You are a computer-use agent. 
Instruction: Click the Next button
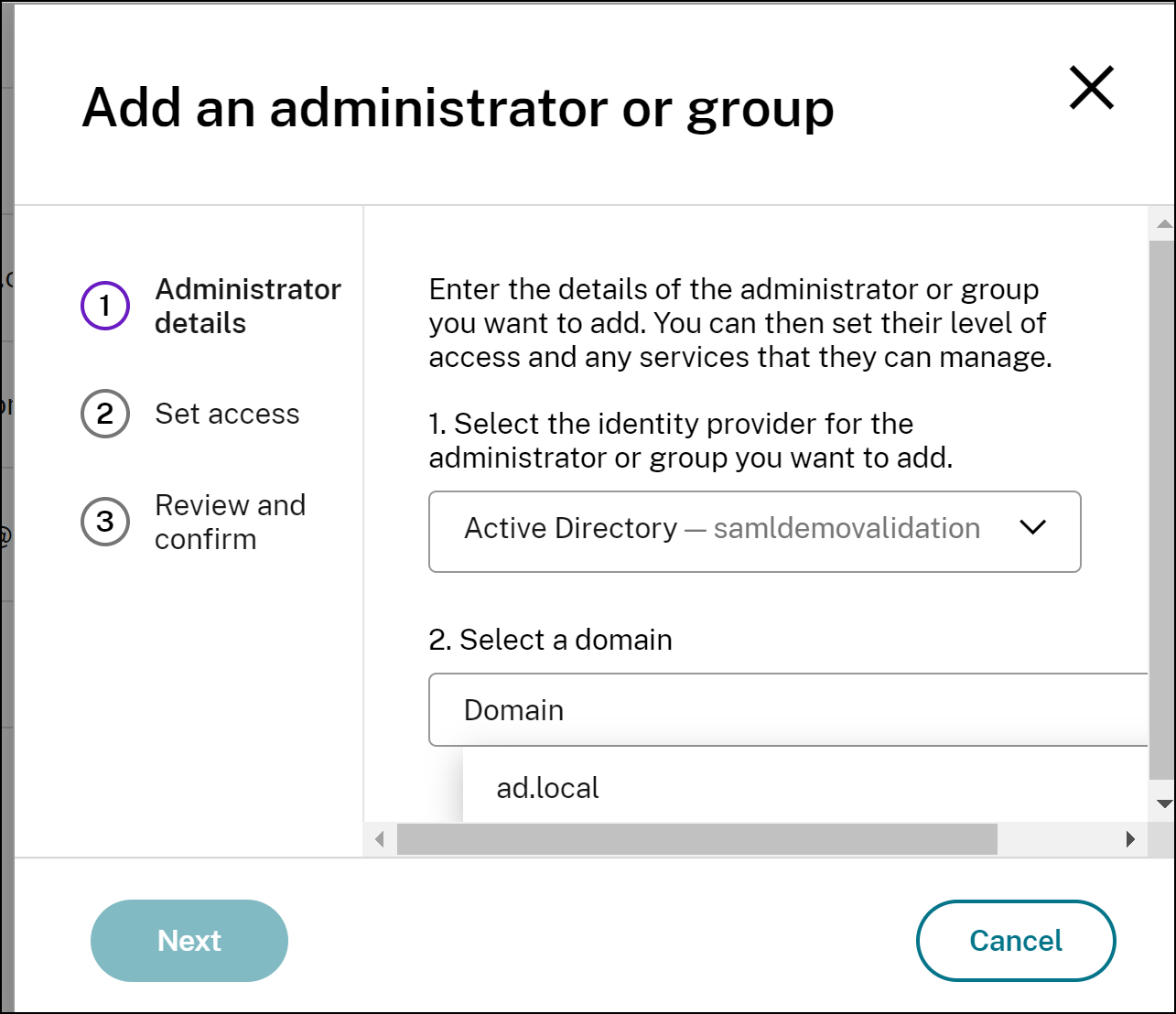click(189, 941)
